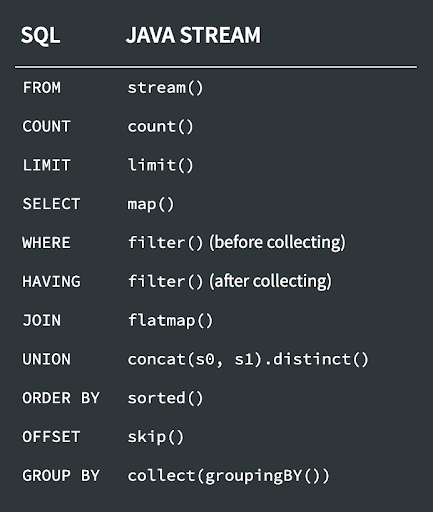The height and width of the screenshot is (512, 433).
Task: Click the count() method entry
Action: click(160, 127)
